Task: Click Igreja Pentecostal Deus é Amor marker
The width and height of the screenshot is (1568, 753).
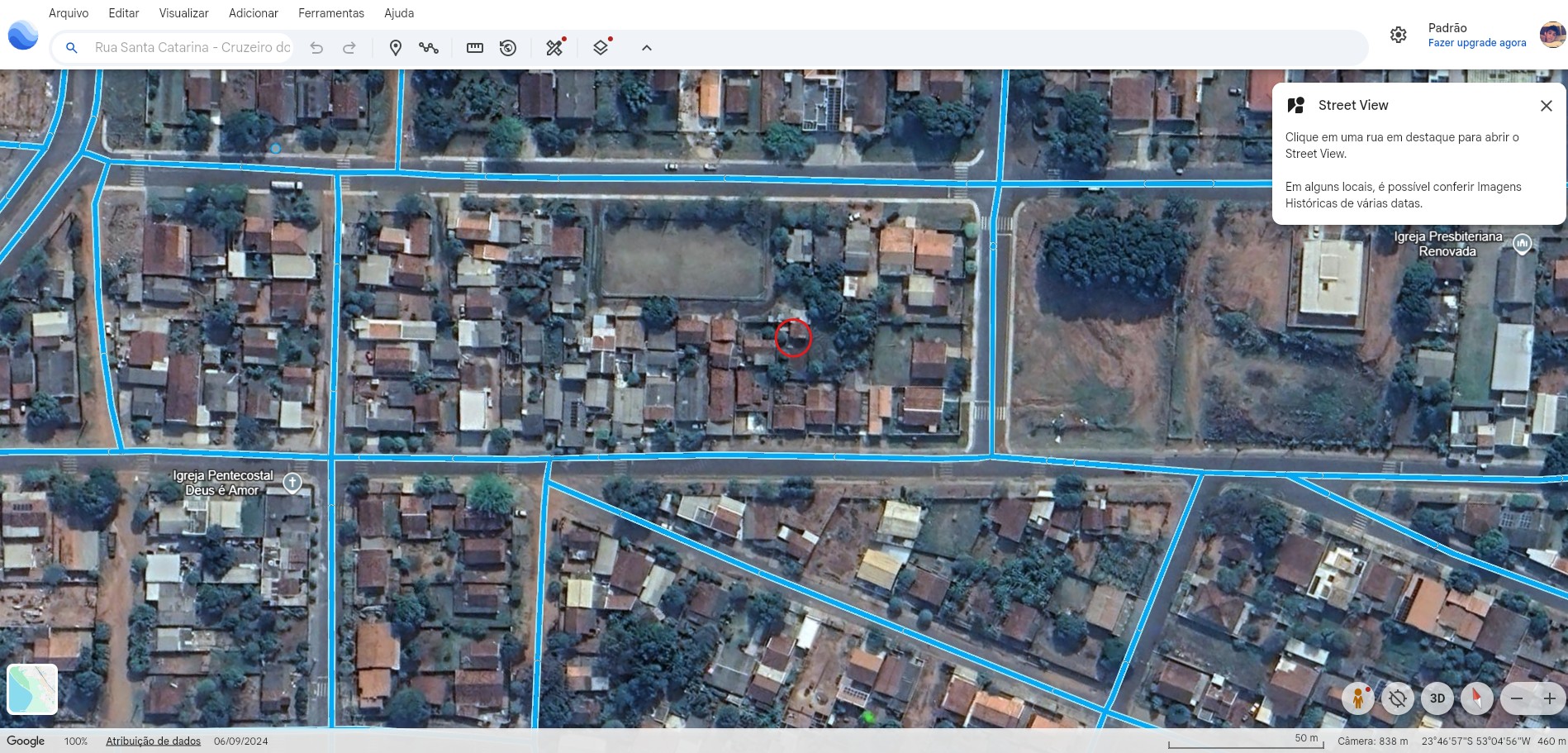Action: click(x=292, y=483)
